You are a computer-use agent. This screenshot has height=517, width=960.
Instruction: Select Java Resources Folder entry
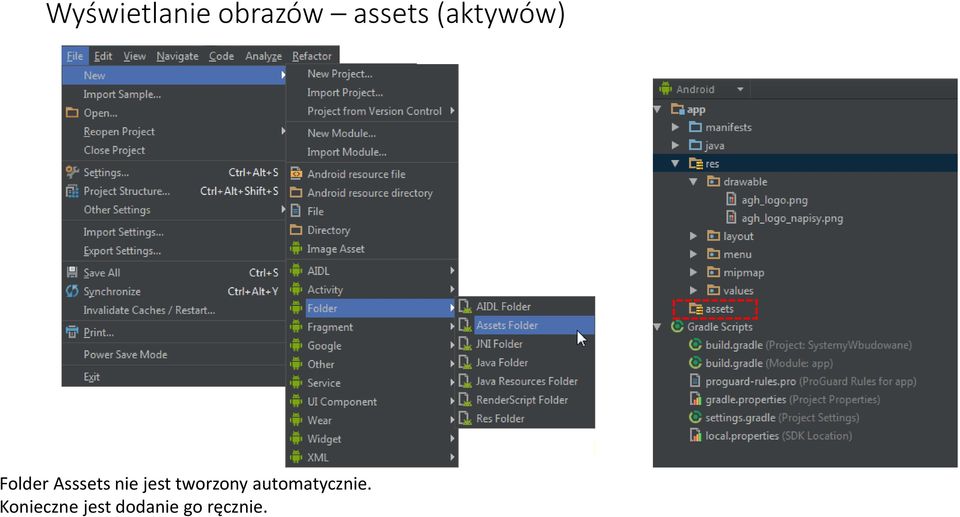point(526,381)
